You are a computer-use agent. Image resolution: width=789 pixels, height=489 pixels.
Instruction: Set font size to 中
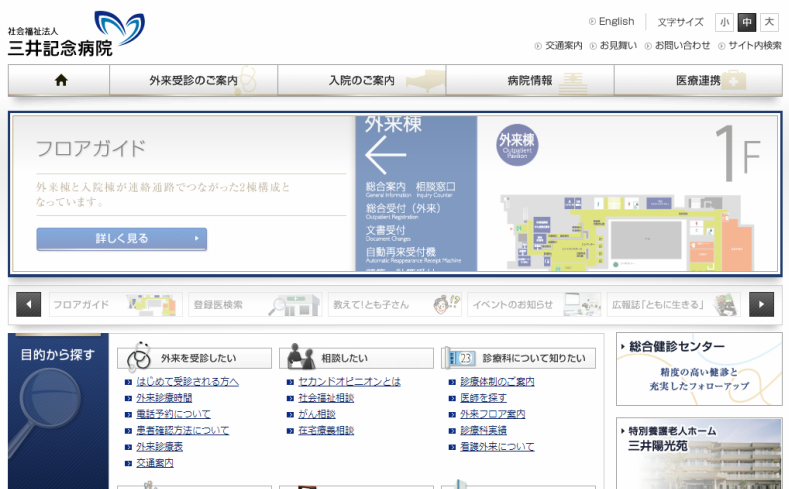747,22
